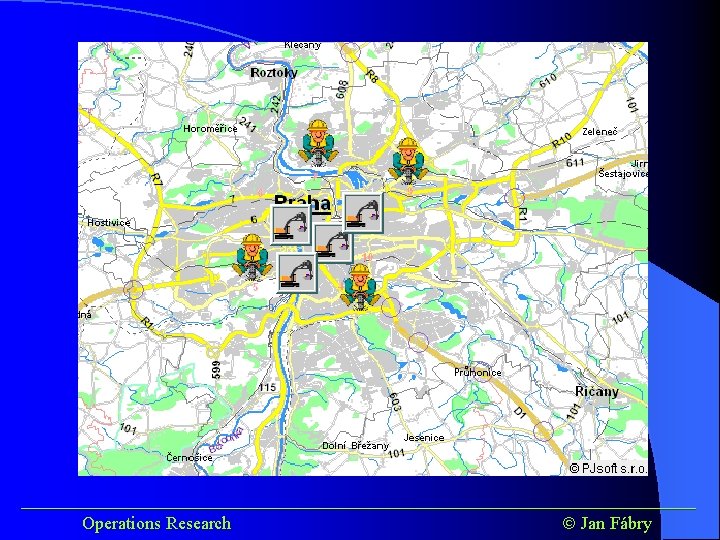Click the 611 road number

(x=575, y=162)
